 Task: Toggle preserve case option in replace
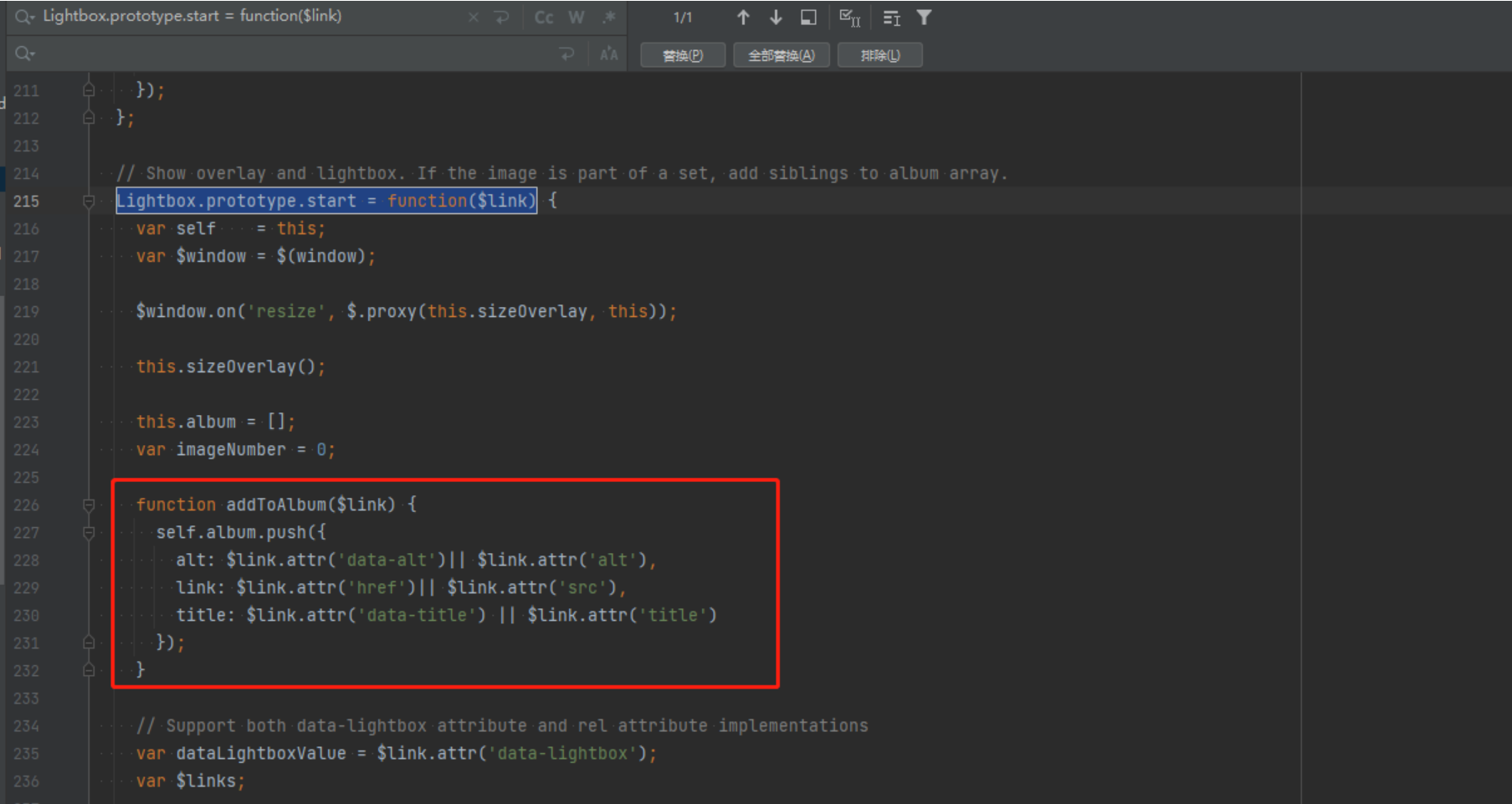tap(609, 54)
